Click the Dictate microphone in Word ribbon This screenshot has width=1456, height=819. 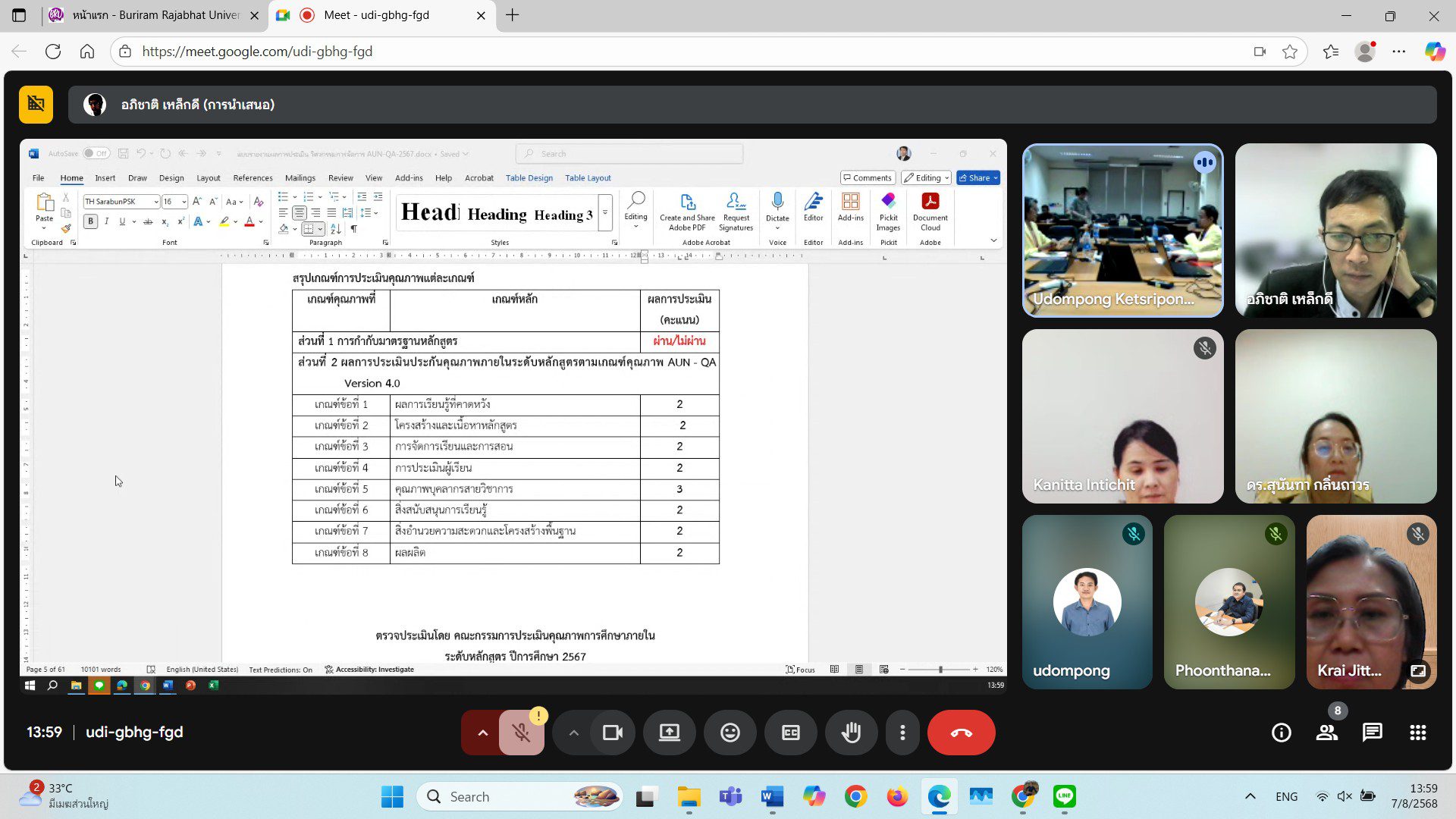[x=777, y=207]
